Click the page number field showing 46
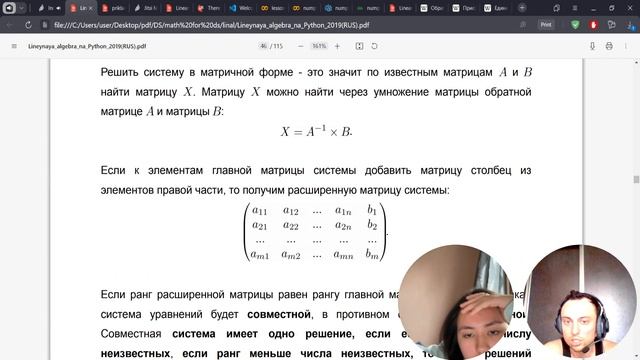 tap(263, 46)
